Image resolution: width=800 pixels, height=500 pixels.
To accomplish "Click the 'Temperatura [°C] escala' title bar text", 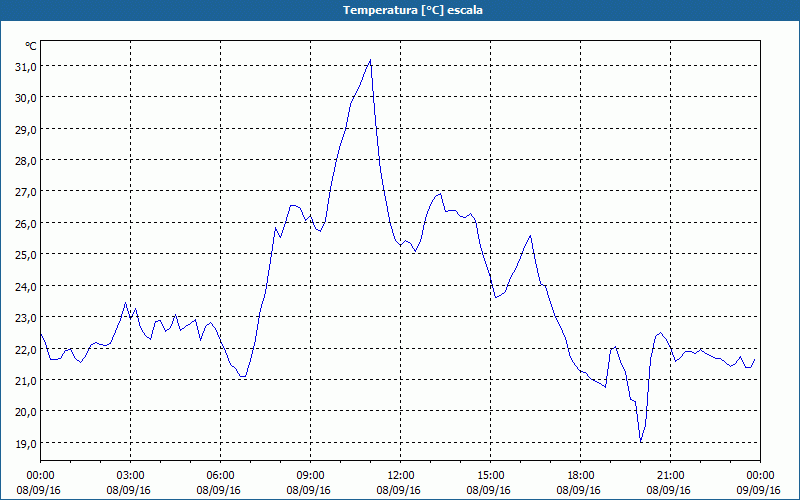I will (x=413, y=10).
